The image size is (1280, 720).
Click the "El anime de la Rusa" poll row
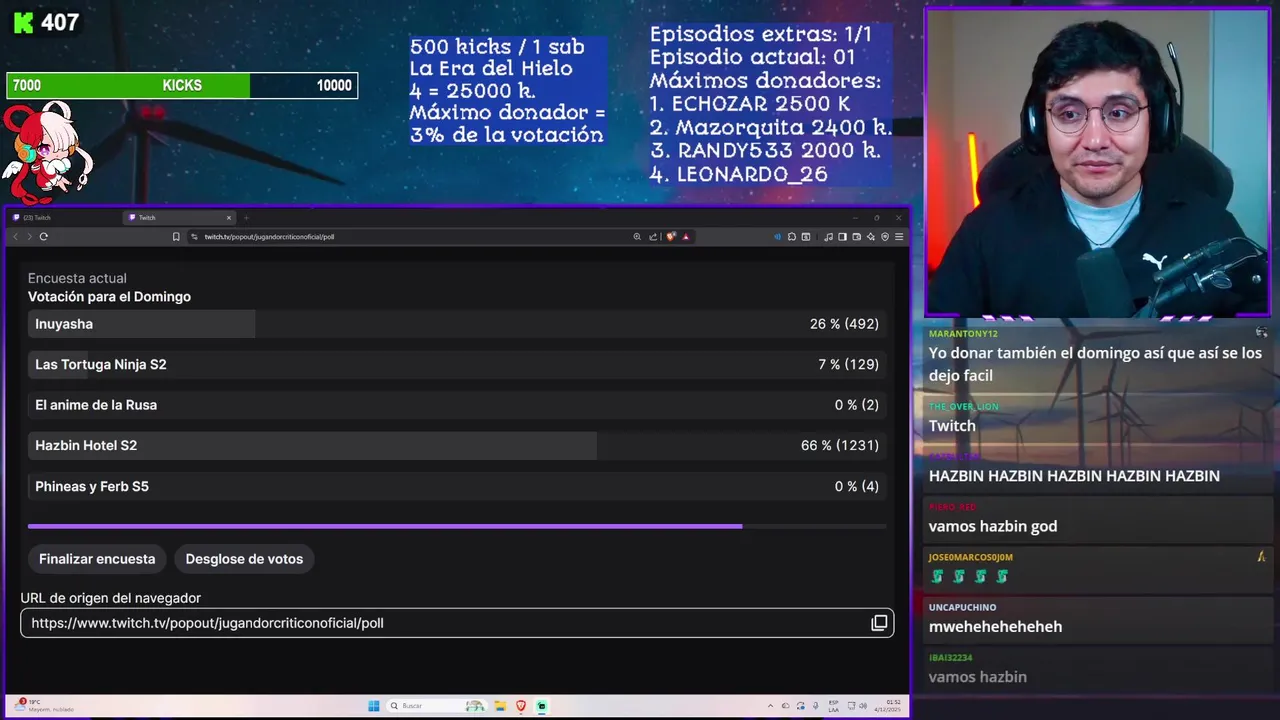(x=457, y=405)
